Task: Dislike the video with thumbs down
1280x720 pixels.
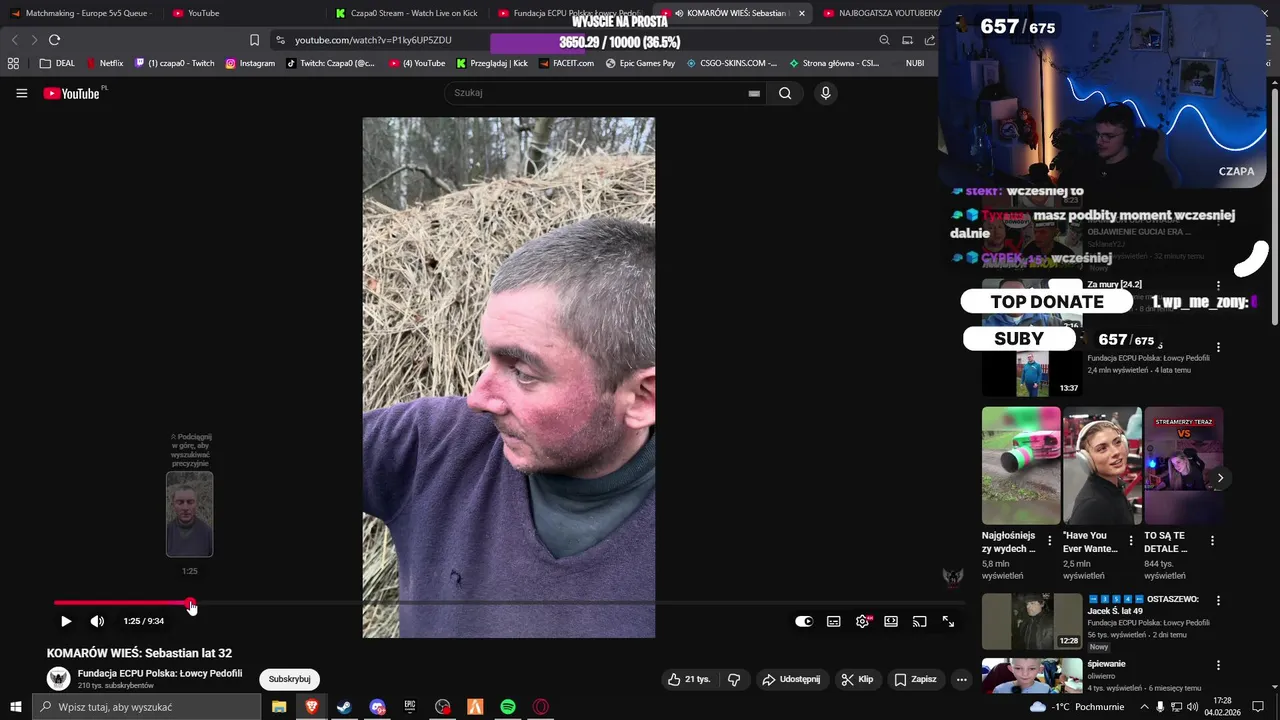Action: click(x=734, y=679)
